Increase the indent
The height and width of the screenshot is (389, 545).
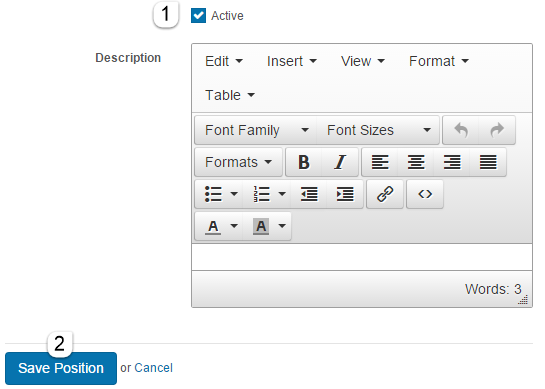pos(345,194)
